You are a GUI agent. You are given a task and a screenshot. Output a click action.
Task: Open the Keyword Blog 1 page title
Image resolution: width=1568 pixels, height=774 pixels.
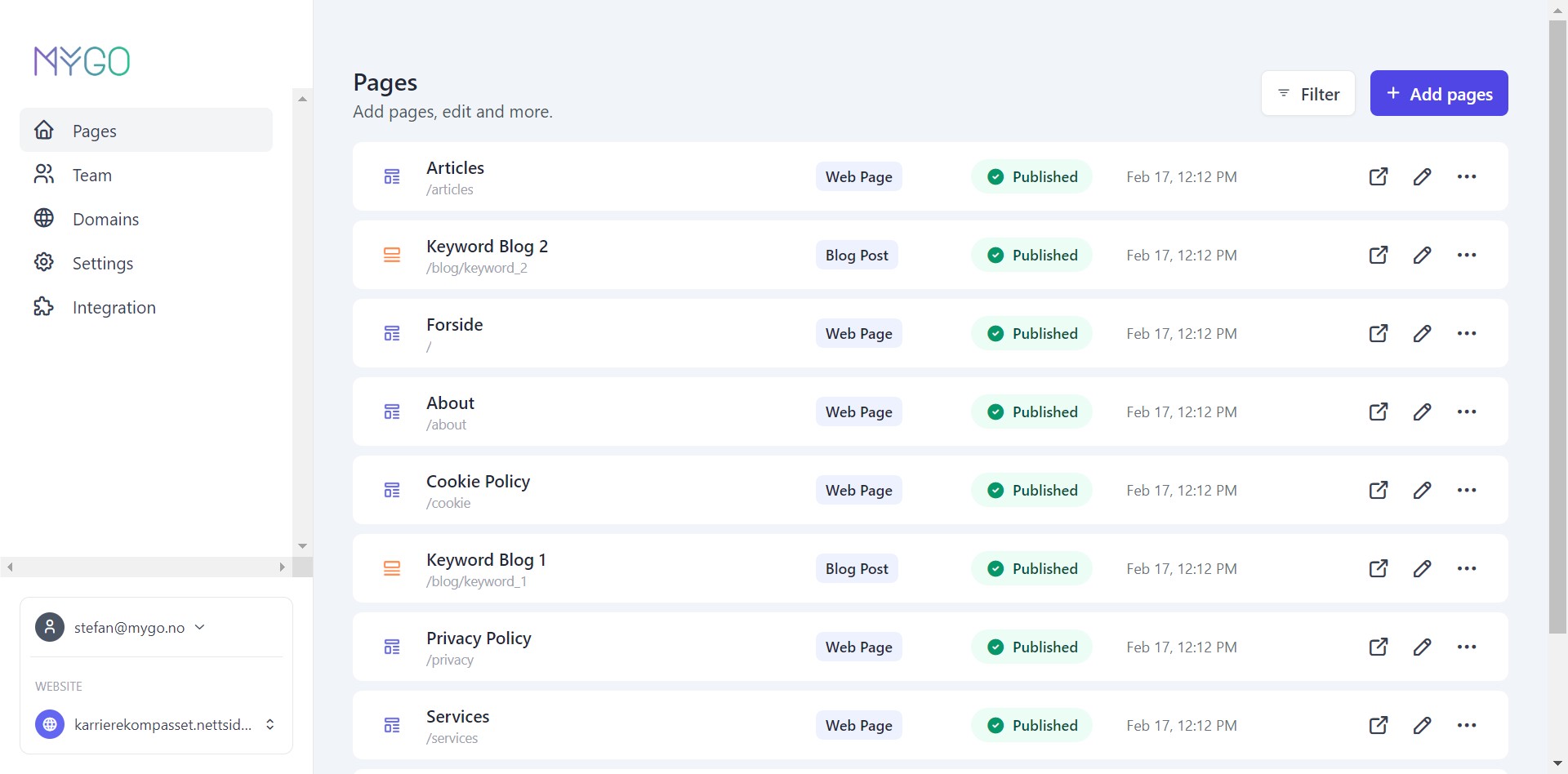(x=485, y=560)
